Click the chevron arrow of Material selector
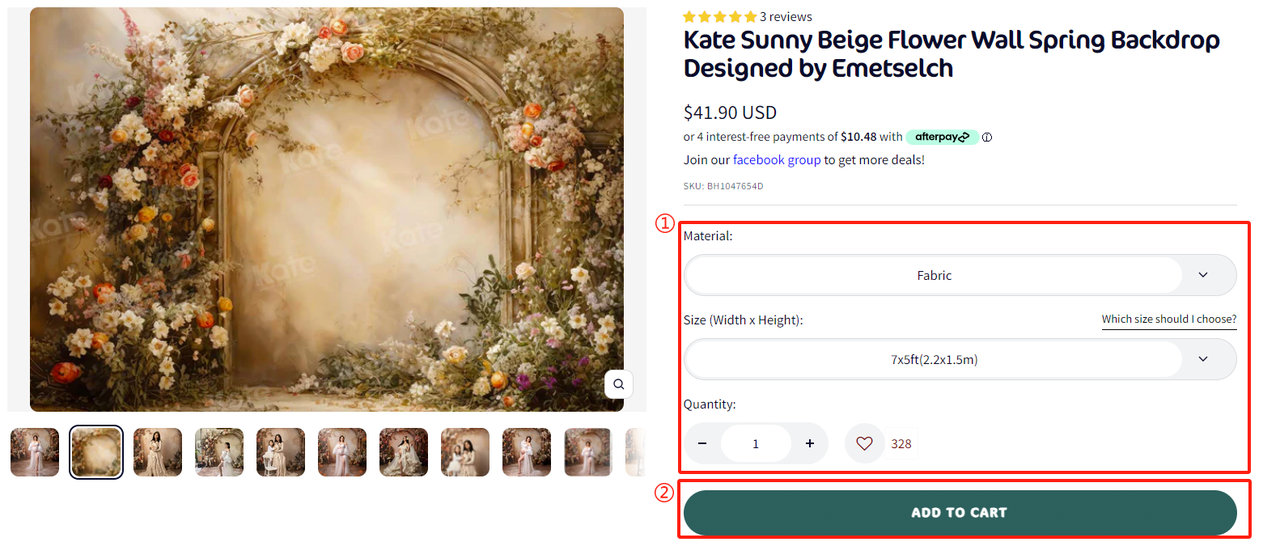Viewport: 1280px width, 542px height. [x=1203, y=275]
